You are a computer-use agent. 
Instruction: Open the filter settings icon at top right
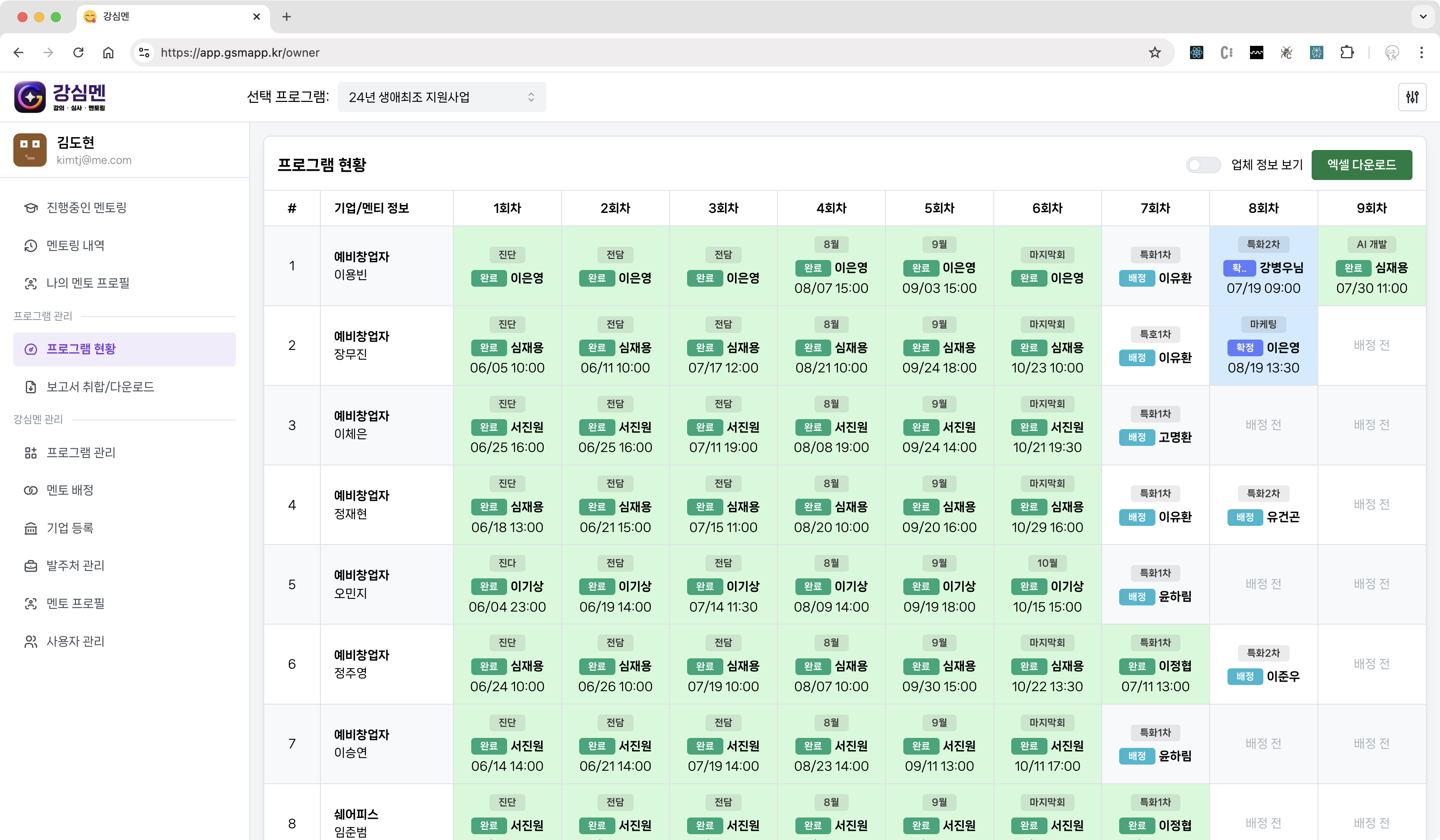point(1411,97)
